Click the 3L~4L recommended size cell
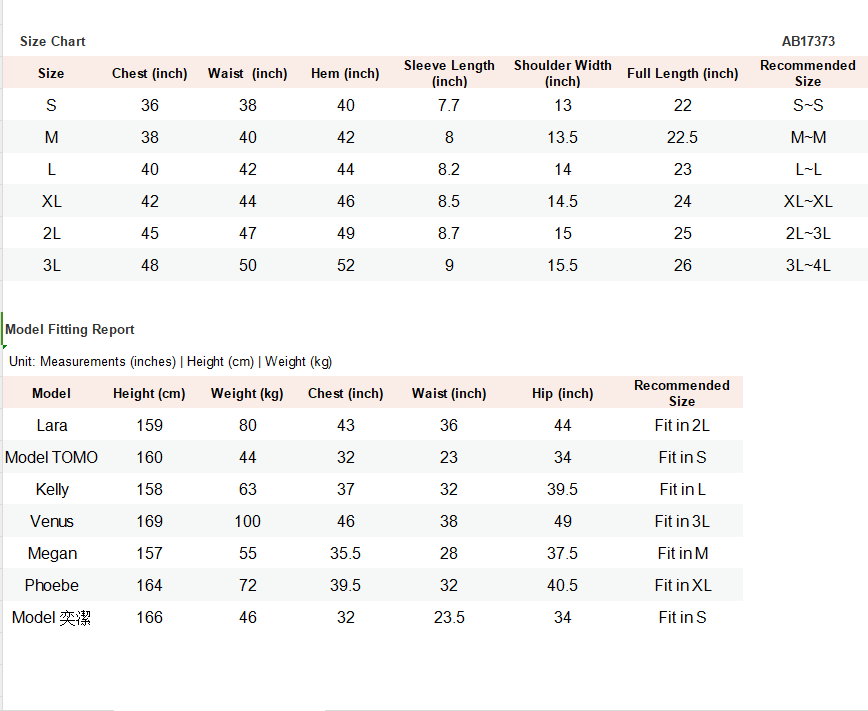868x711 pixels. tap(808, 265)
